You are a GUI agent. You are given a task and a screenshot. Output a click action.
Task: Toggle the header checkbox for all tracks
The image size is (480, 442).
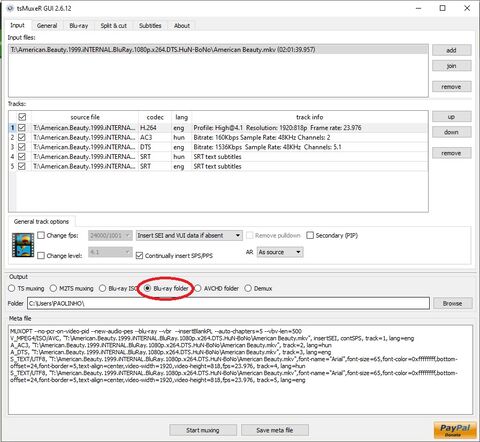[x=22, y=117]
